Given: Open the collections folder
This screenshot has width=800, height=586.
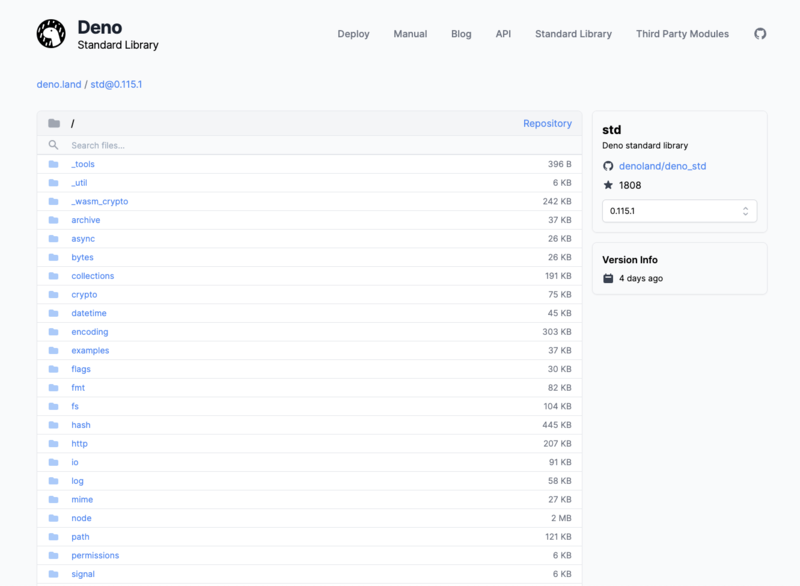Looking at the screenshot, I should tap(92, 276).
